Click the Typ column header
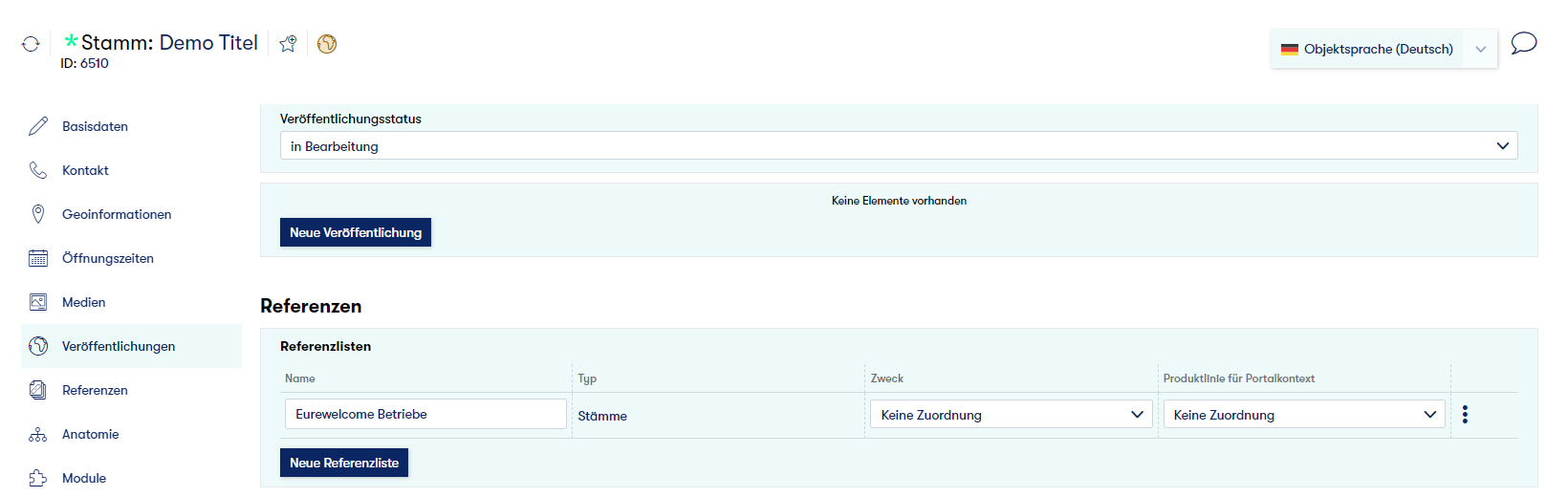1568x497 pixels. (x=587, y=378)
